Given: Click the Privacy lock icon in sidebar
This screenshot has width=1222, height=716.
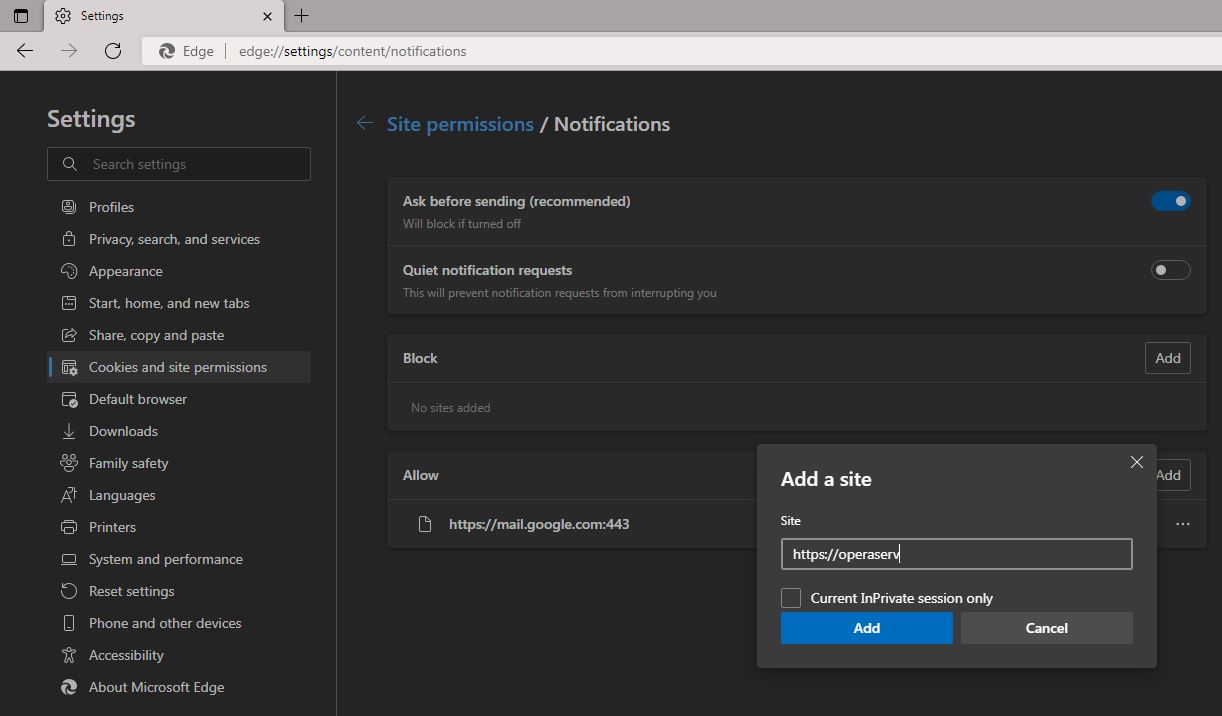Looking at the screenshot, I should (x=69, y=239).
